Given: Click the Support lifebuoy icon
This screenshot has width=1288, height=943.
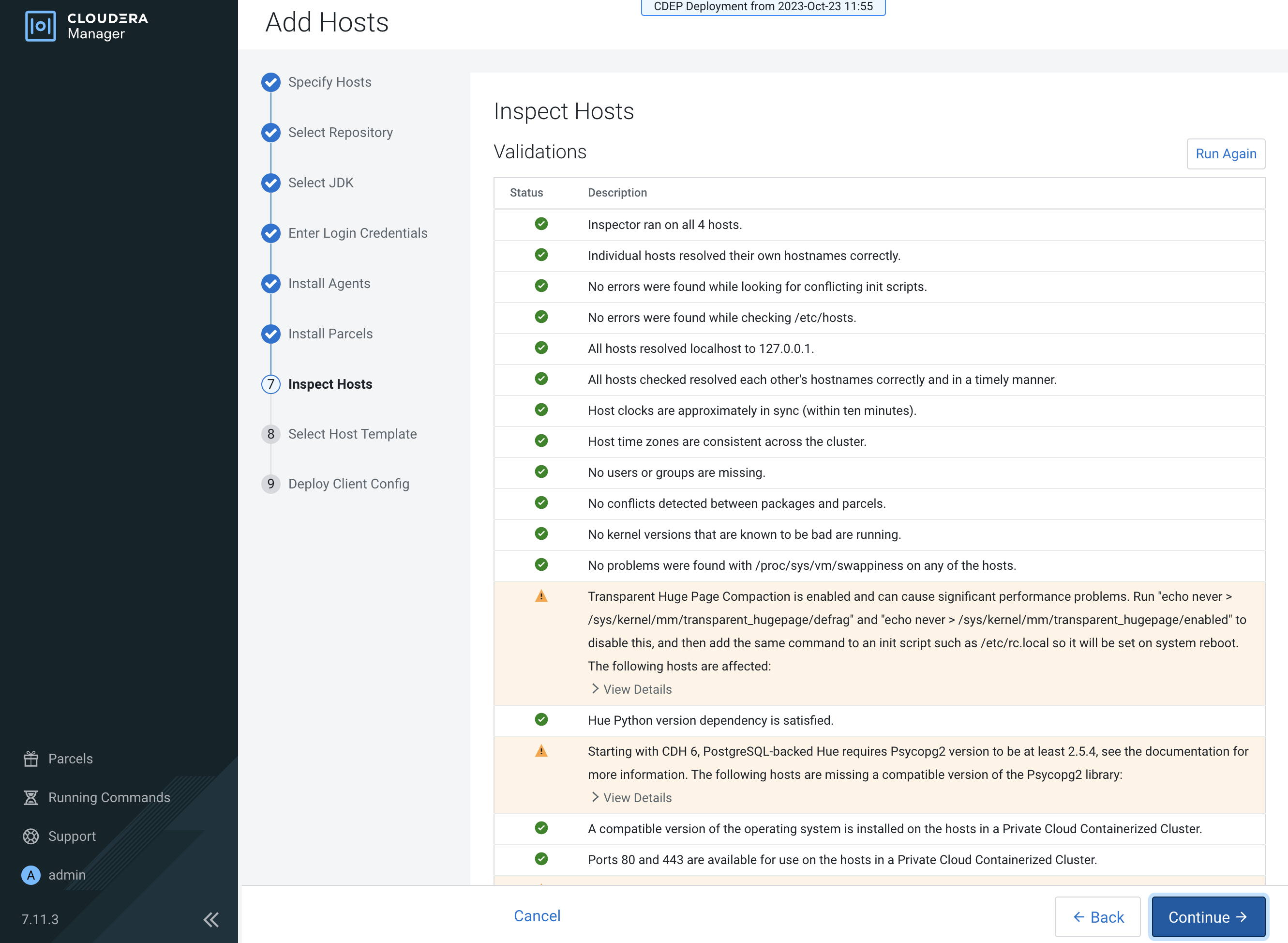Looking at the screenshot, I should [x=31, y=836].
